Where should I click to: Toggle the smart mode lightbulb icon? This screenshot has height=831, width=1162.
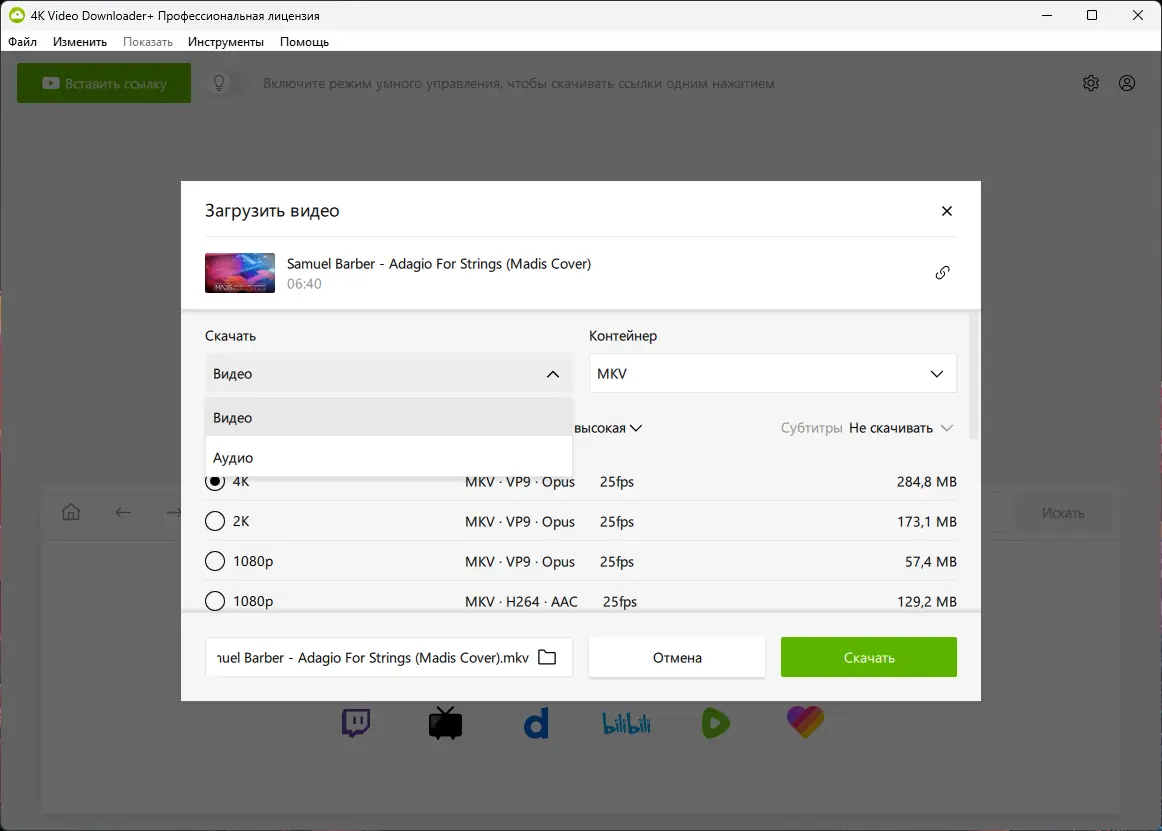click(219, 83)
